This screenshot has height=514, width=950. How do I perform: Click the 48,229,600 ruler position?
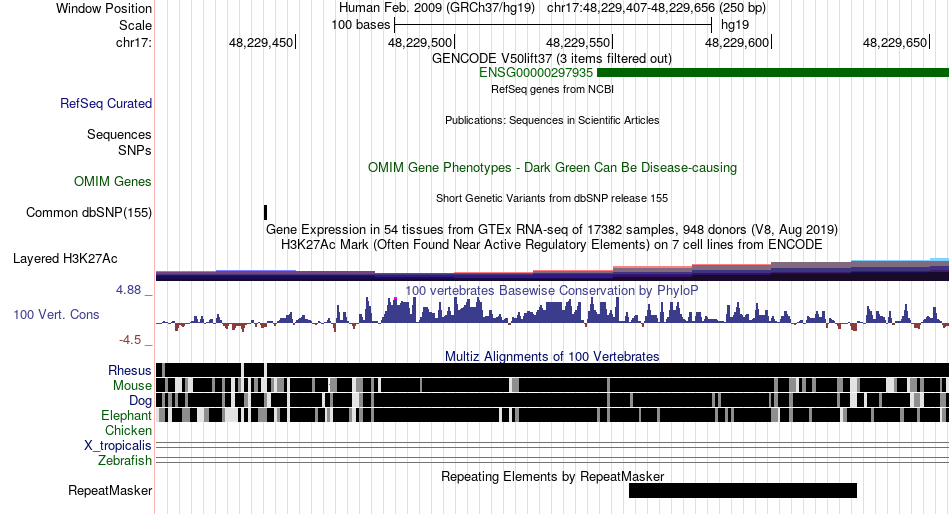[737, 42]
